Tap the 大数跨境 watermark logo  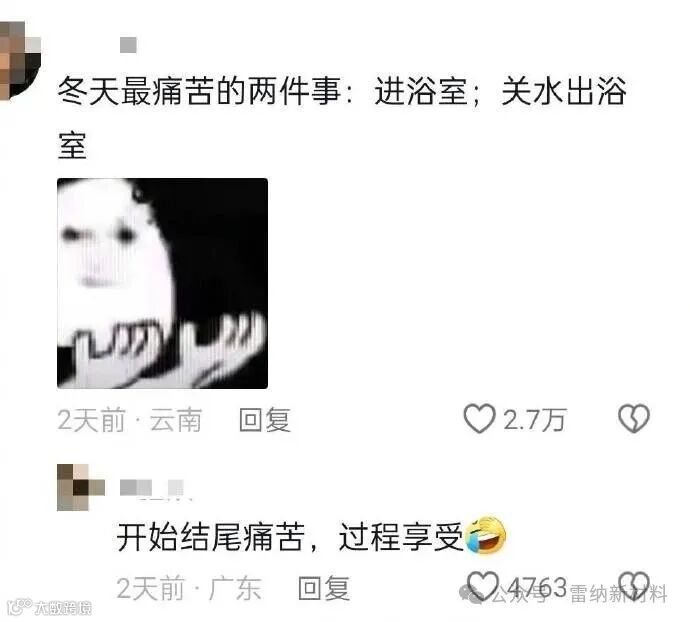(50, 607)
